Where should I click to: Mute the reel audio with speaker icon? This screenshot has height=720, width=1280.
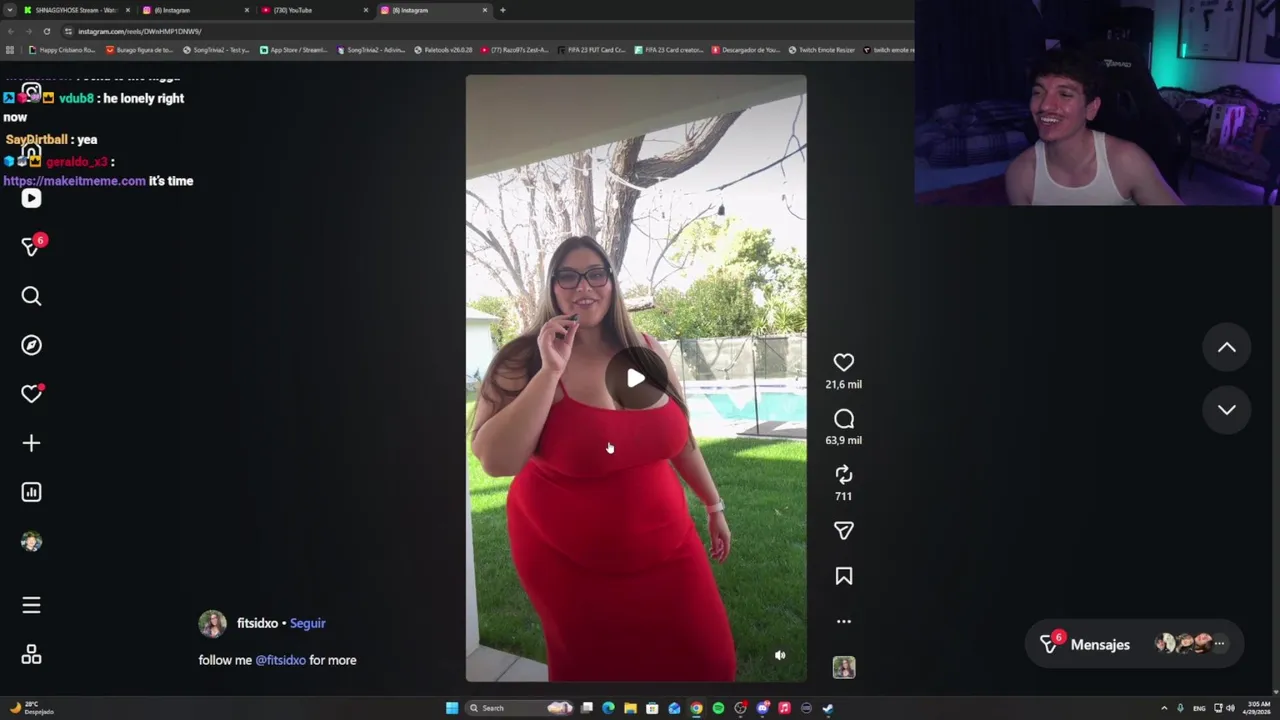(780, 656)
